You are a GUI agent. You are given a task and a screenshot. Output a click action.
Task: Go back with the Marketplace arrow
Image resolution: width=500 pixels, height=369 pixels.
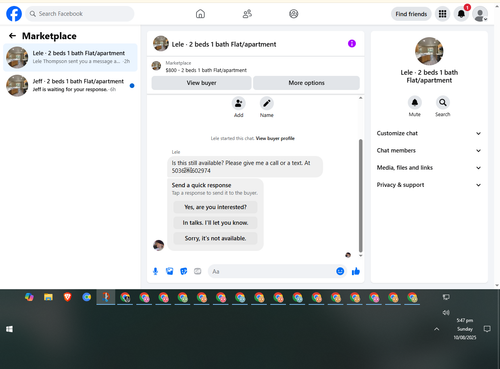coord(12,36)
